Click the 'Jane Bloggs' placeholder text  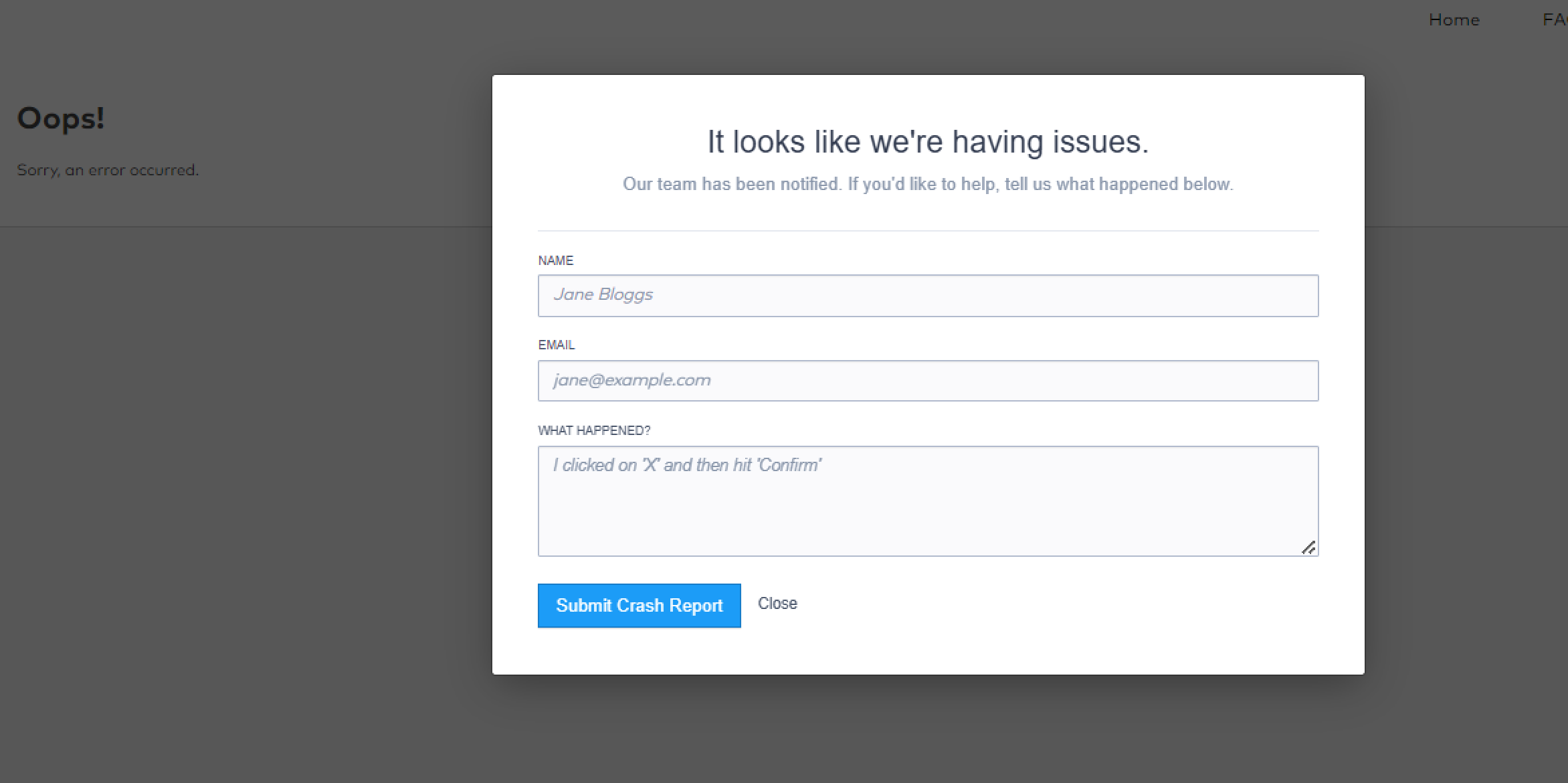[x=603, y=294]
